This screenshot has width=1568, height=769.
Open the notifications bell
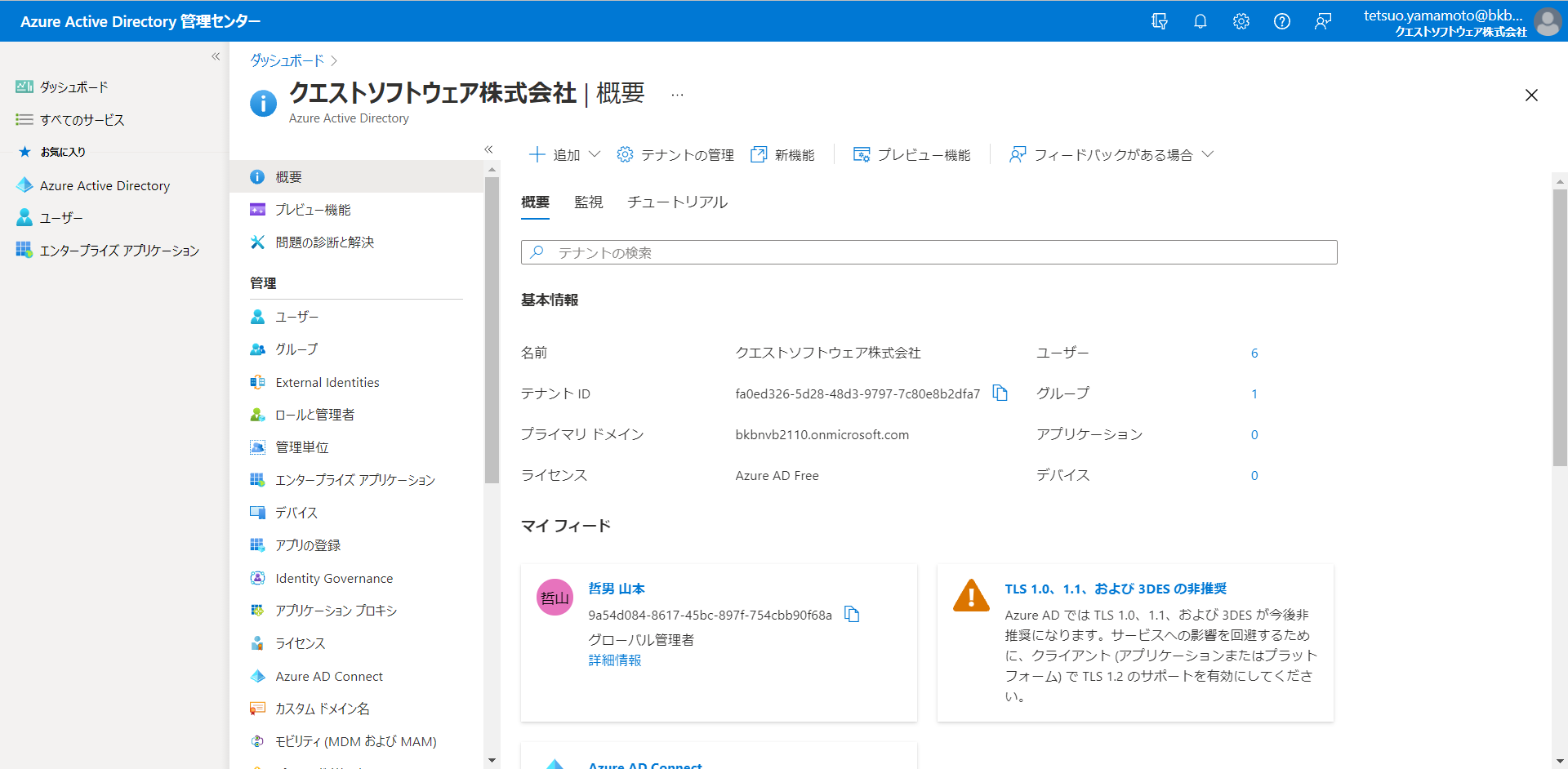point(1200,21)
